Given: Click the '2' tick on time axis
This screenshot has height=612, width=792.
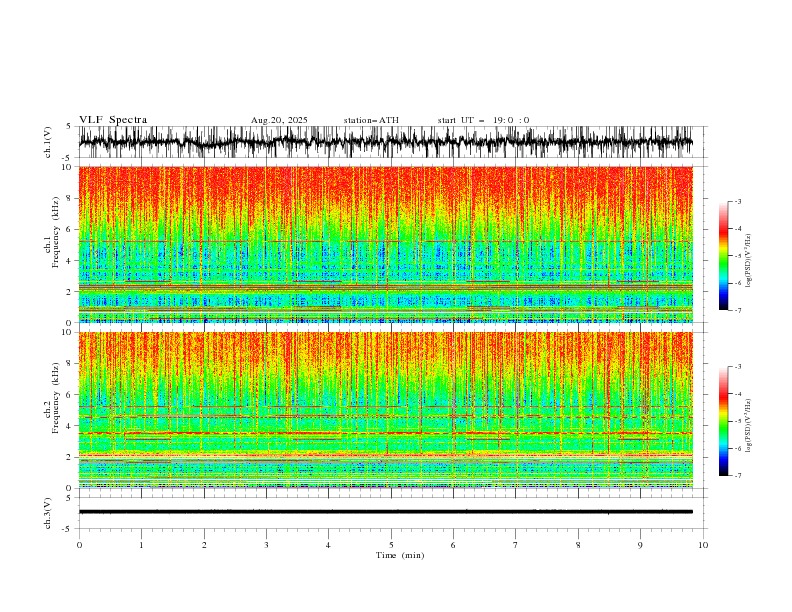Looking at the screenshot, I should pos(204,545).
